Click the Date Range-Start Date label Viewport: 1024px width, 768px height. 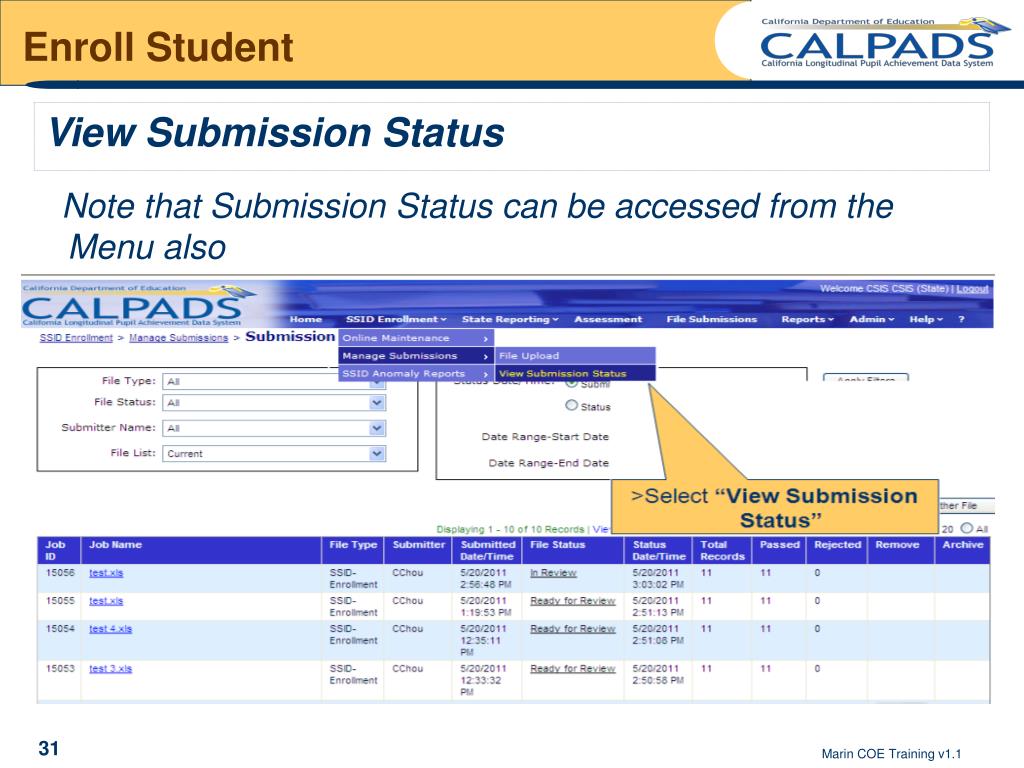click(545, 437)
